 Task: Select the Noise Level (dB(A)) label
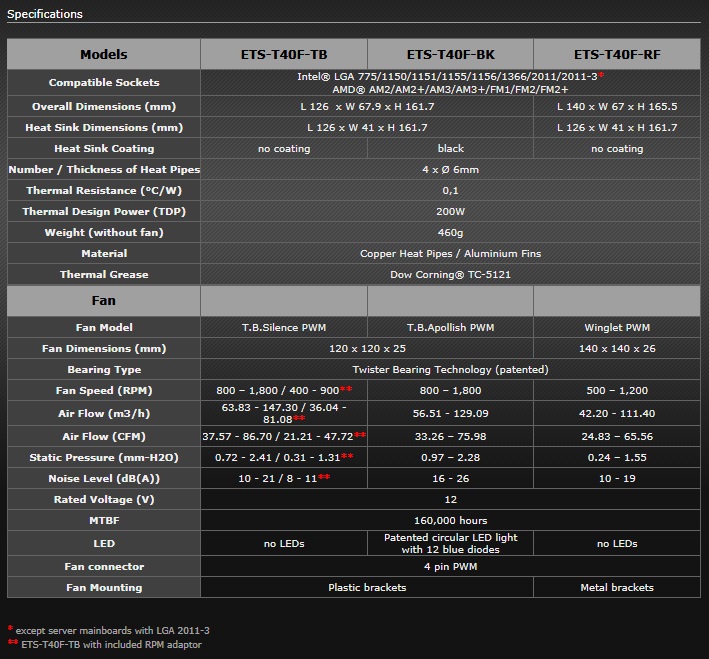(x=104, y=479)
